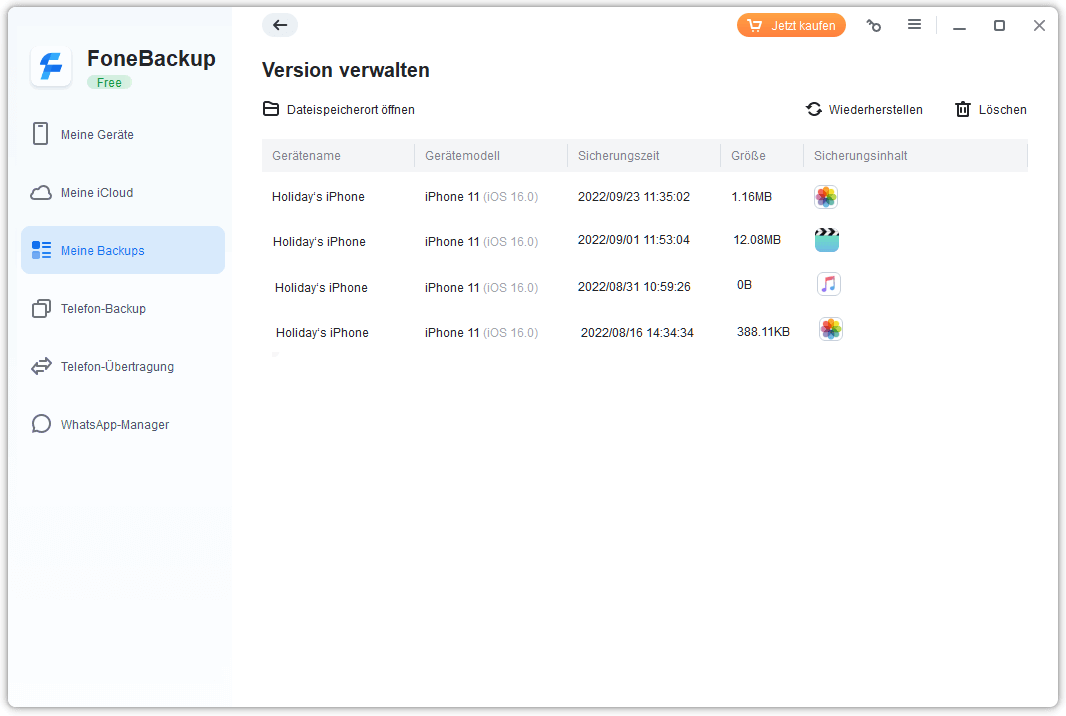The height and width of the screenshot is (716, 1066).
Task: Click the transfer arrows icon
Action: [x=41, y=366]
